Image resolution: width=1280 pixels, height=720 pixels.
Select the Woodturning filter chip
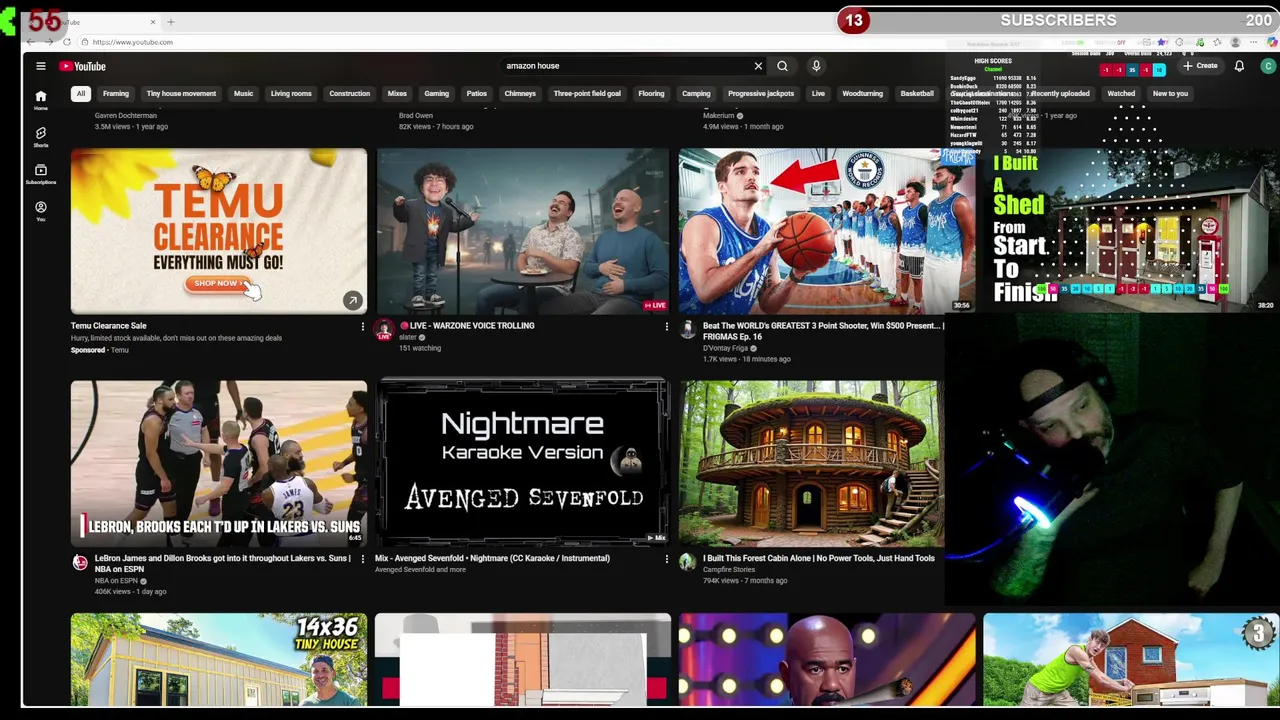coord(862,93)
